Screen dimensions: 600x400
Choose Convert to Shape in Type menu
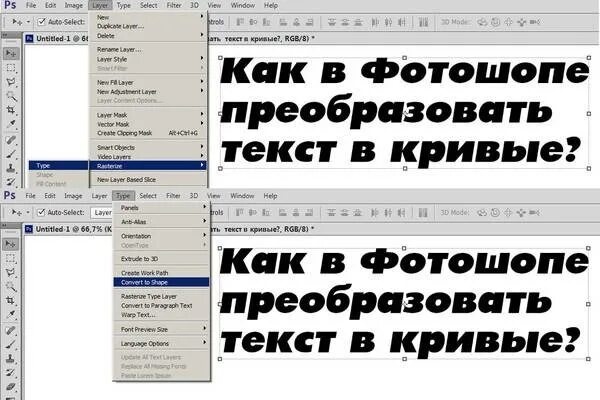coord(161,282)
